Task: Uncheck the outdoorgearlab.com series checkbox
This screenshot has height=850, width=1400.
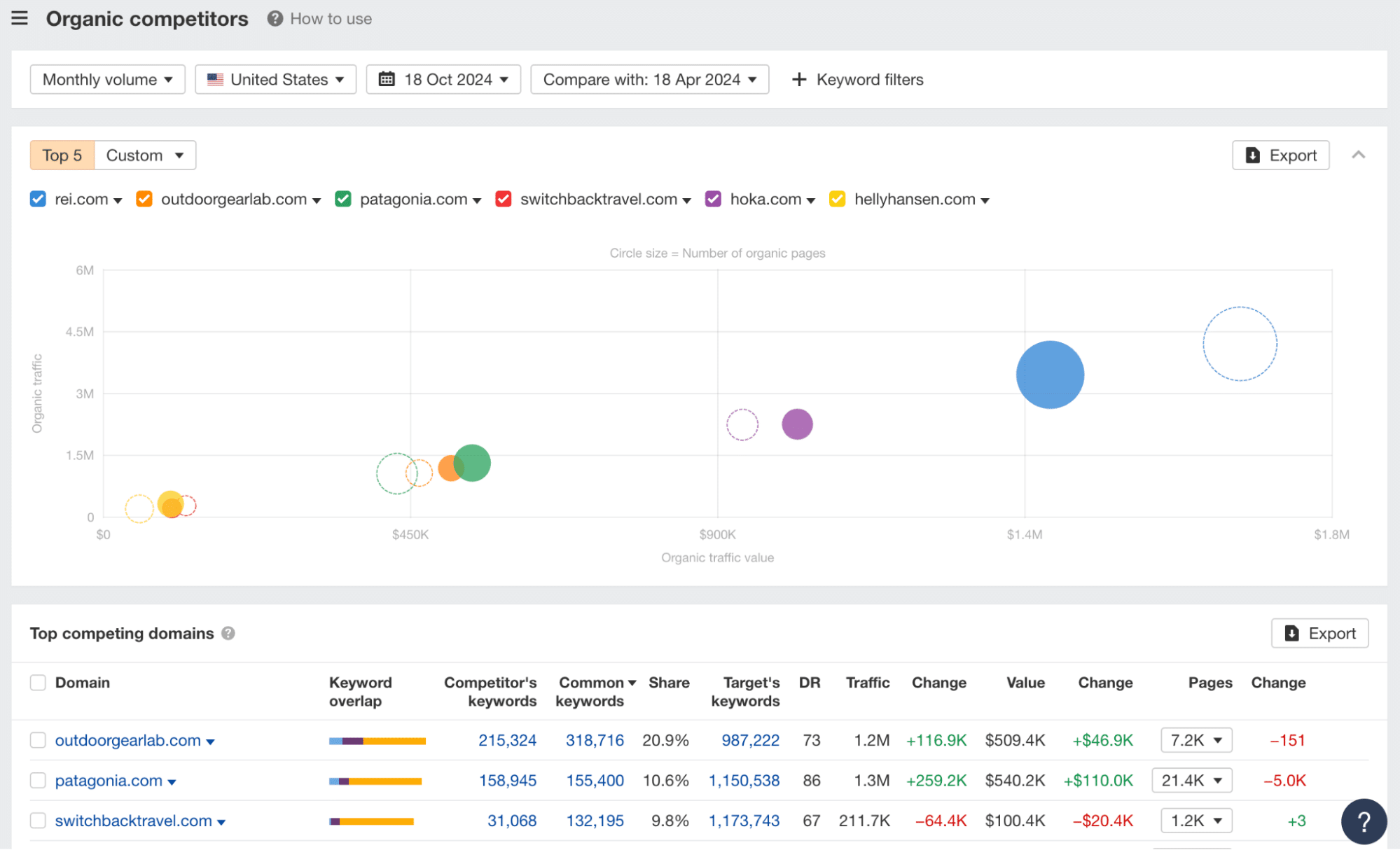Action: (144, 200)
